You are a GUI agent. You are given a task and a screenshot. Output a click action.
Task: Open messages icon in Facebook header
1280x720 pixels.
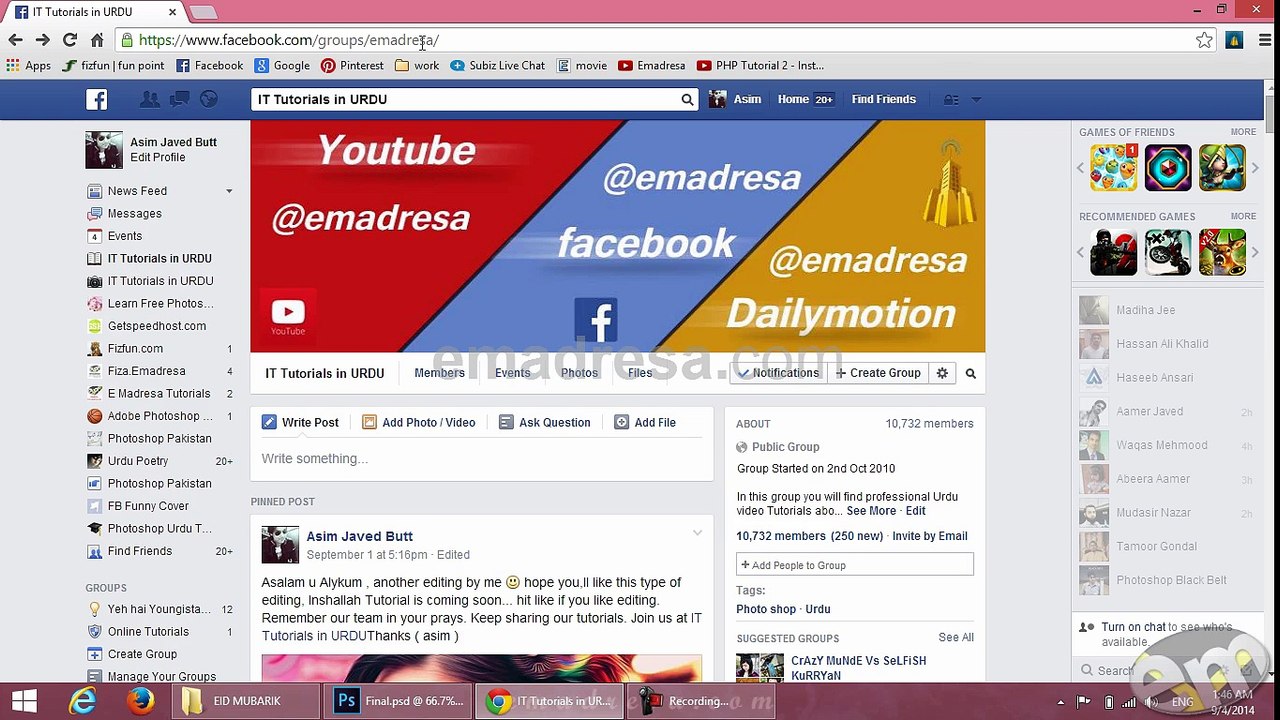180,99
